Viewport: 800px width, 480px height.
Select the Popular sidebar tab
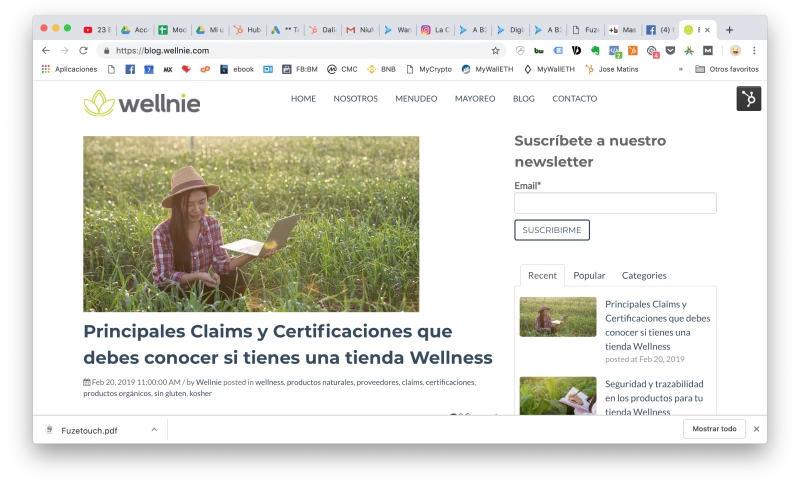589,275
